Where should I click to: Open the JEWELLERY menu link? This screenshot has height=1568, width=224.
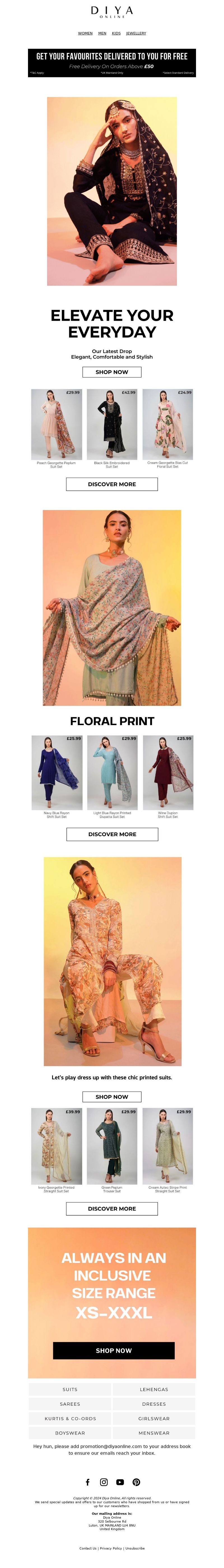136,33
